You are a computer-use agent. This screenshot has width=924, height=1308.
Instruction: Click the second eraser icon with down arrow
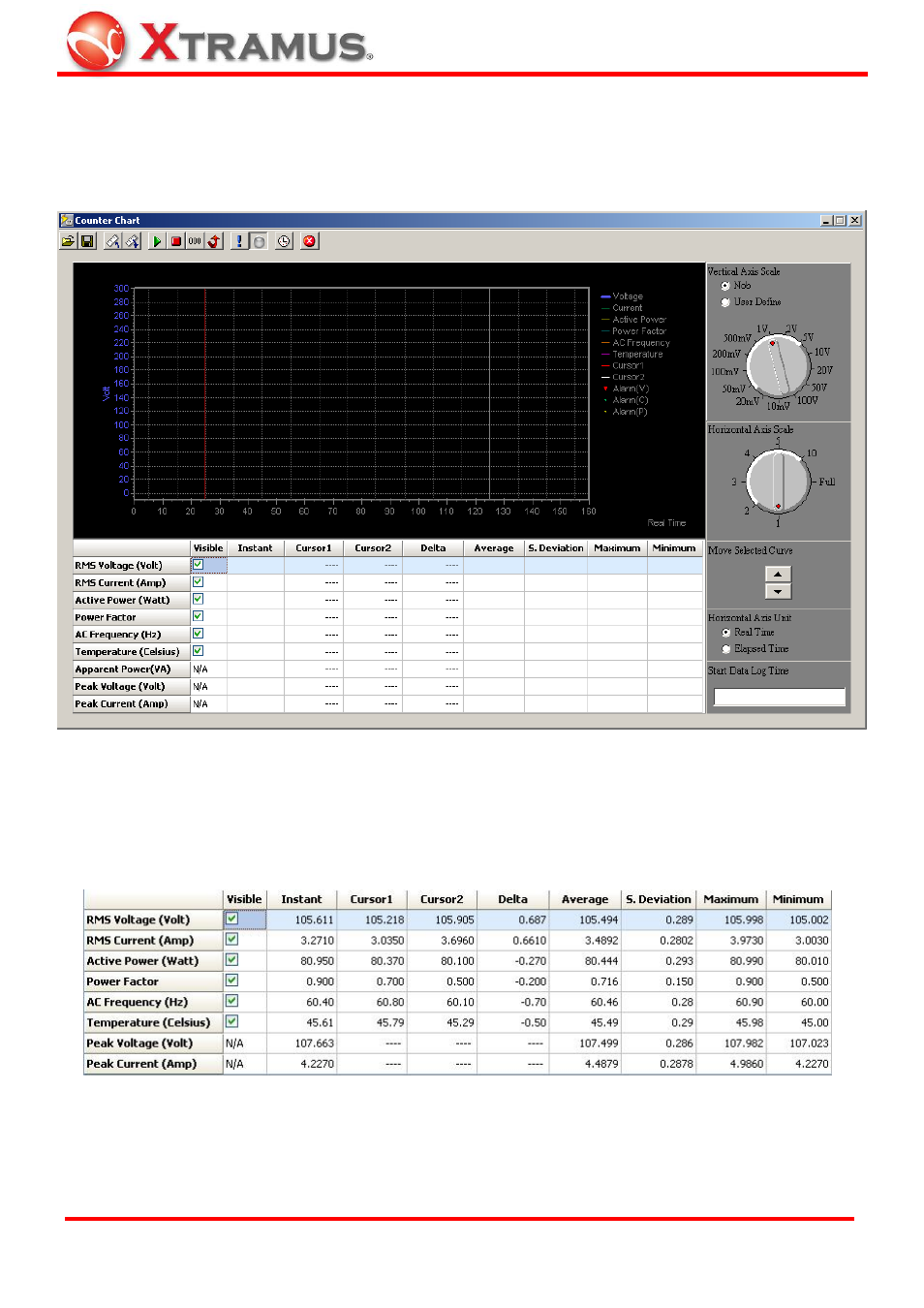tap(133, 241)
